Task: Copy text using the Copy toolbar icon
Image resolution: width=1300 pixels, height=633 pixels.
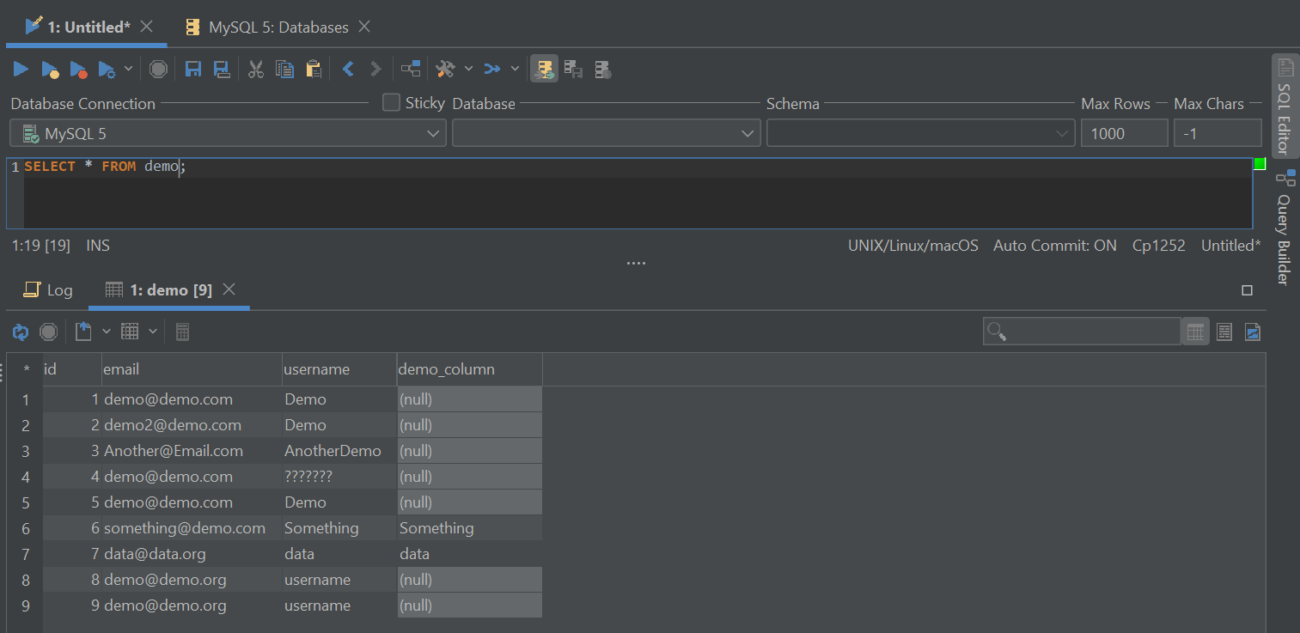Action: (x=283, y=68)
